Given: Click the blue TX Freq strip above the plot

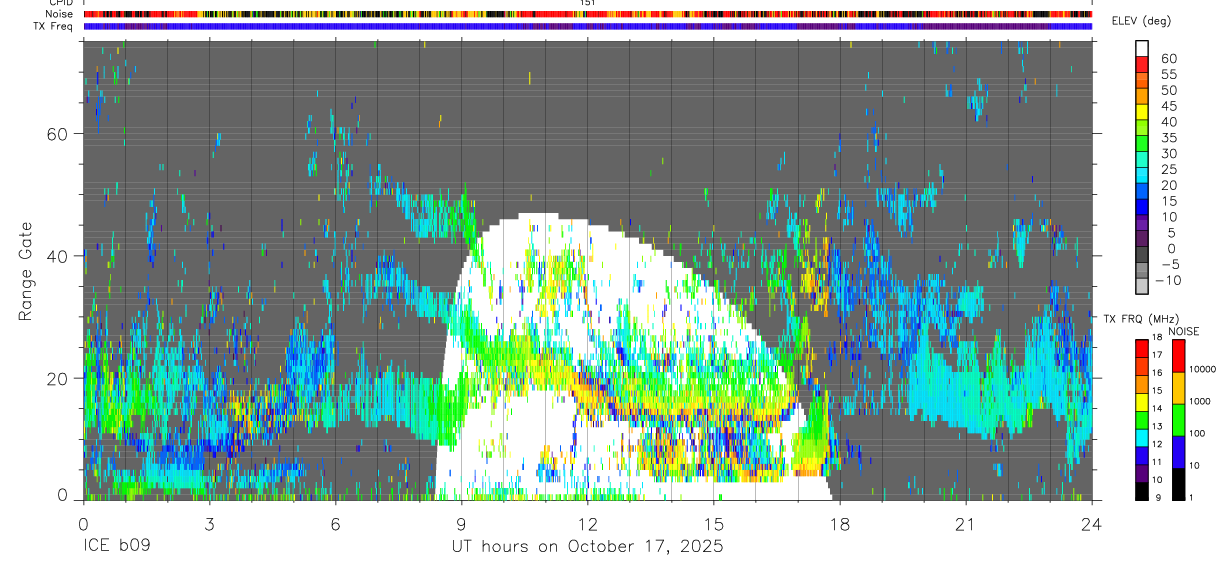Looking at the screenshot, I should [x=588, y=26].
